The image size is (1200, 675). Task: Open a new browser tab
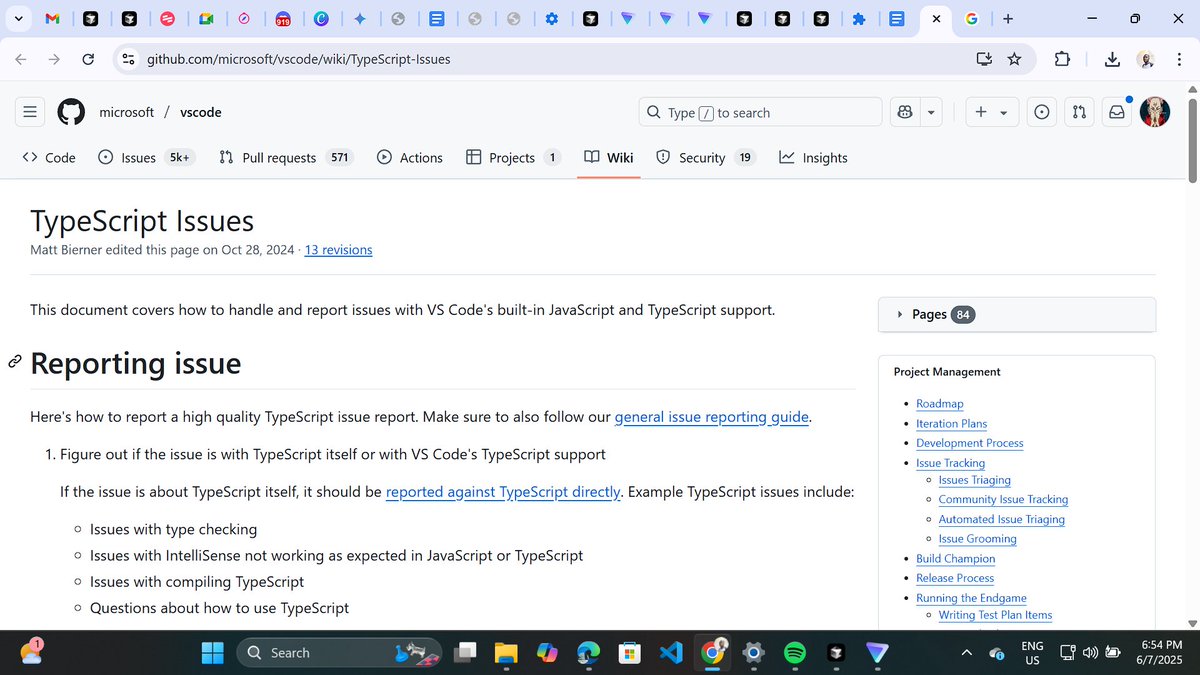tap(1007, 18)
